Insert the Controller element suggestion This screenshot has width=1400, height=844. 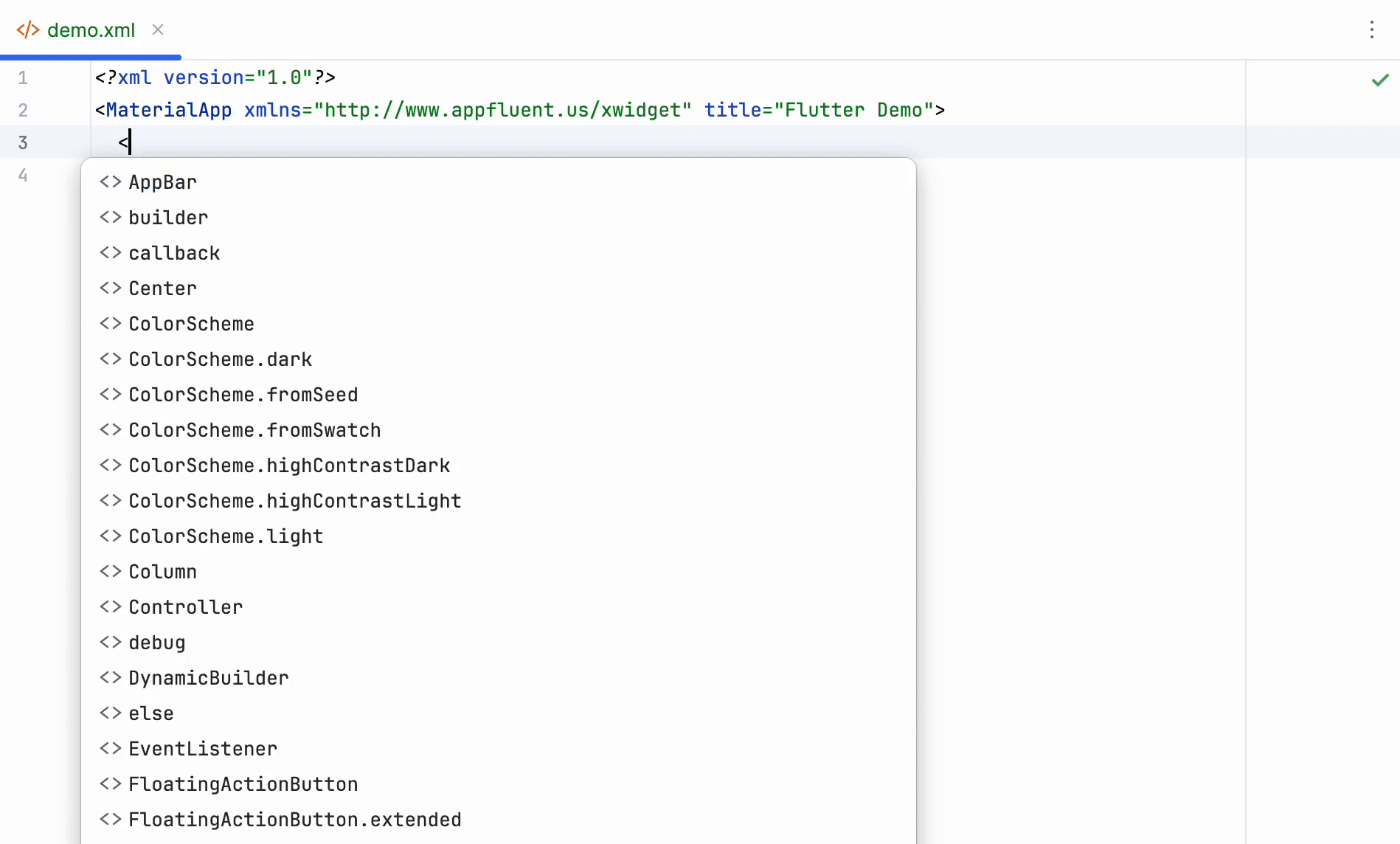185,607
